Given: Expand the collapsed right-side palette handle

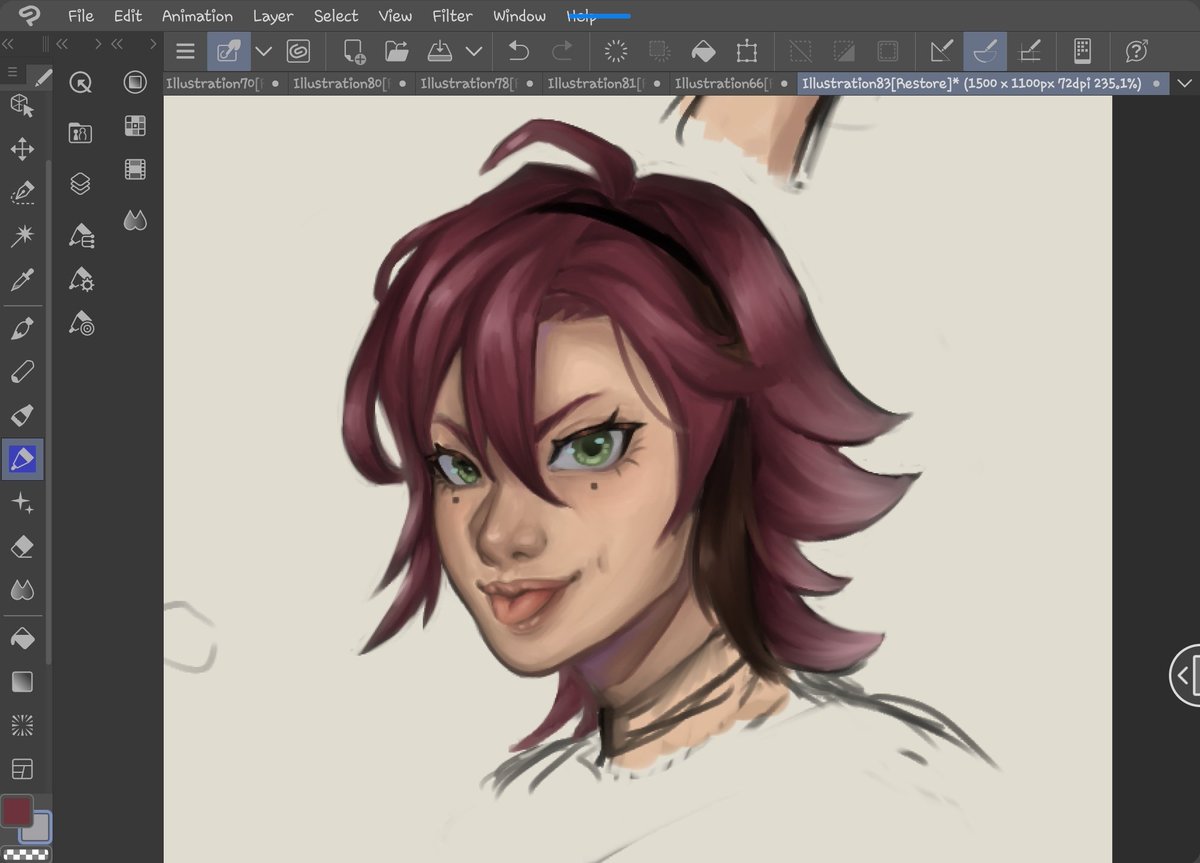Looking at the screenshot, I should tap(1184, 675).
